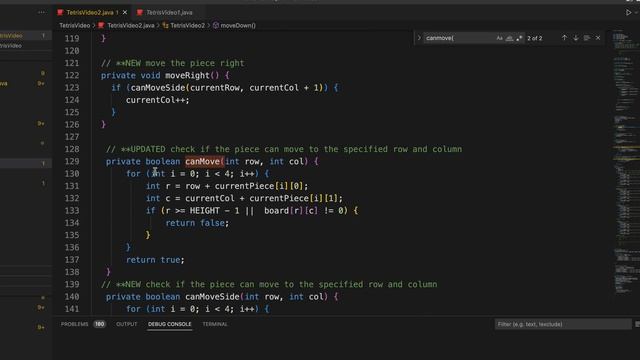The width and height of the screenshot is (640, 360).
Task: Click 'currentPiece[i][0]' on line 131
Action: click(x=259, y=186)
